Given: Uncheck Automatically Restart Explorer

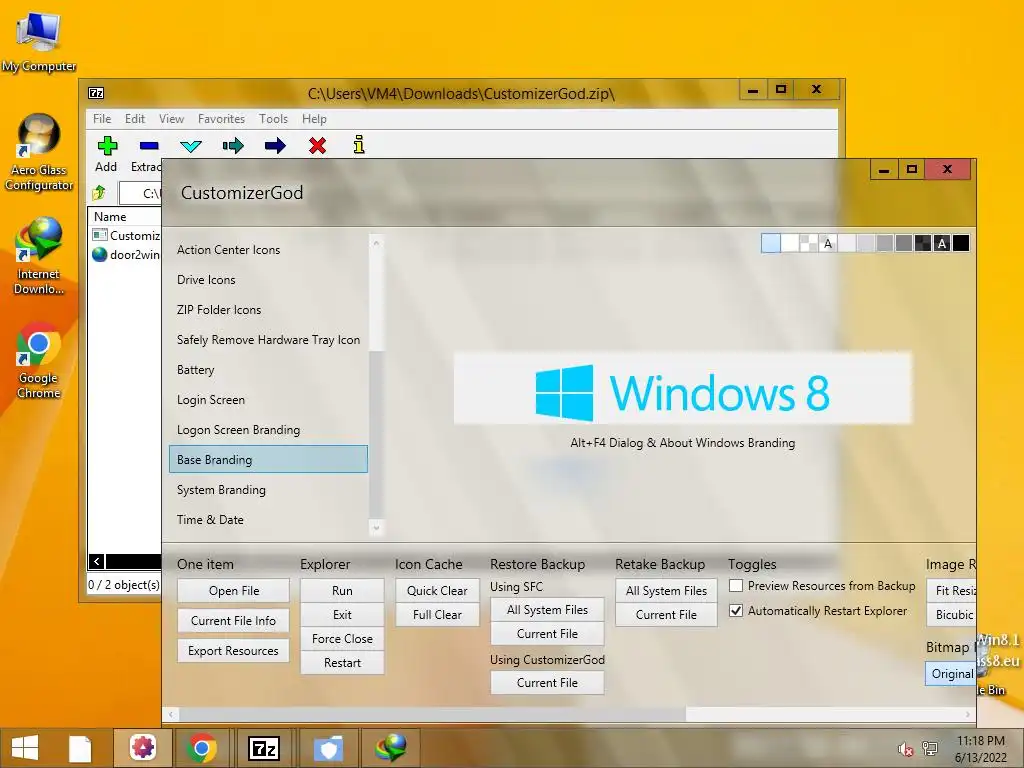Looking at the screenshot, I should 736,611.
